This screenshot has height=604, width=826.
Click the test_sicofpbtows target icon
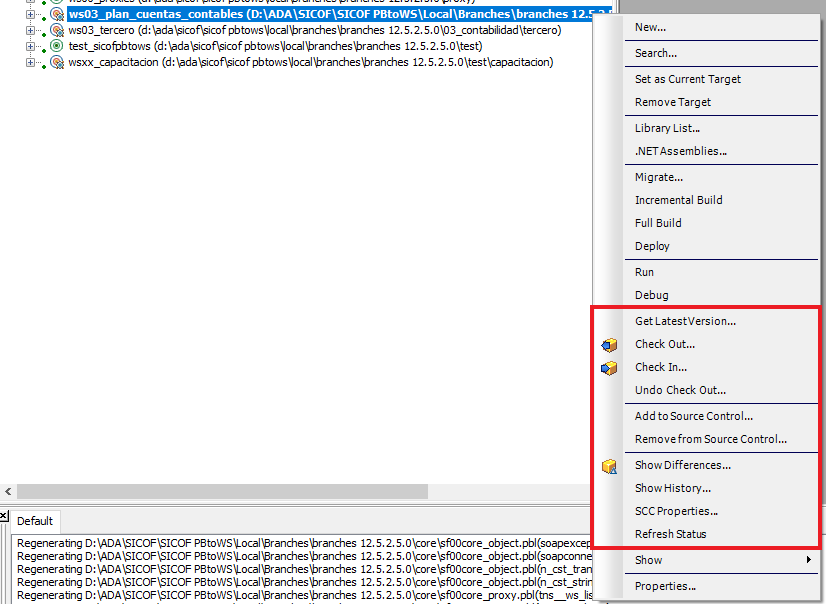[57, 46]
